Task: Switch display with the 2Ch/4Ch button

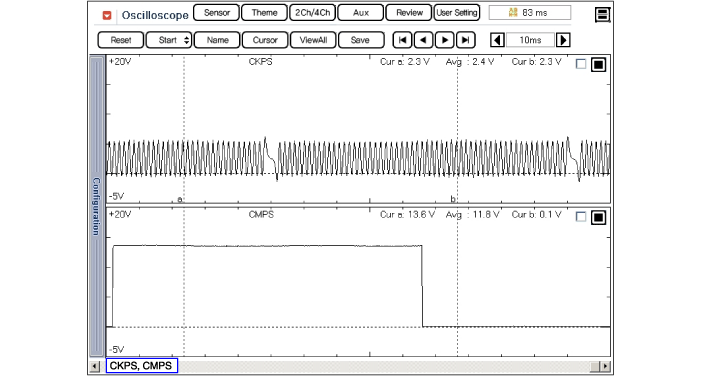Action: click(x=312, y=13)
